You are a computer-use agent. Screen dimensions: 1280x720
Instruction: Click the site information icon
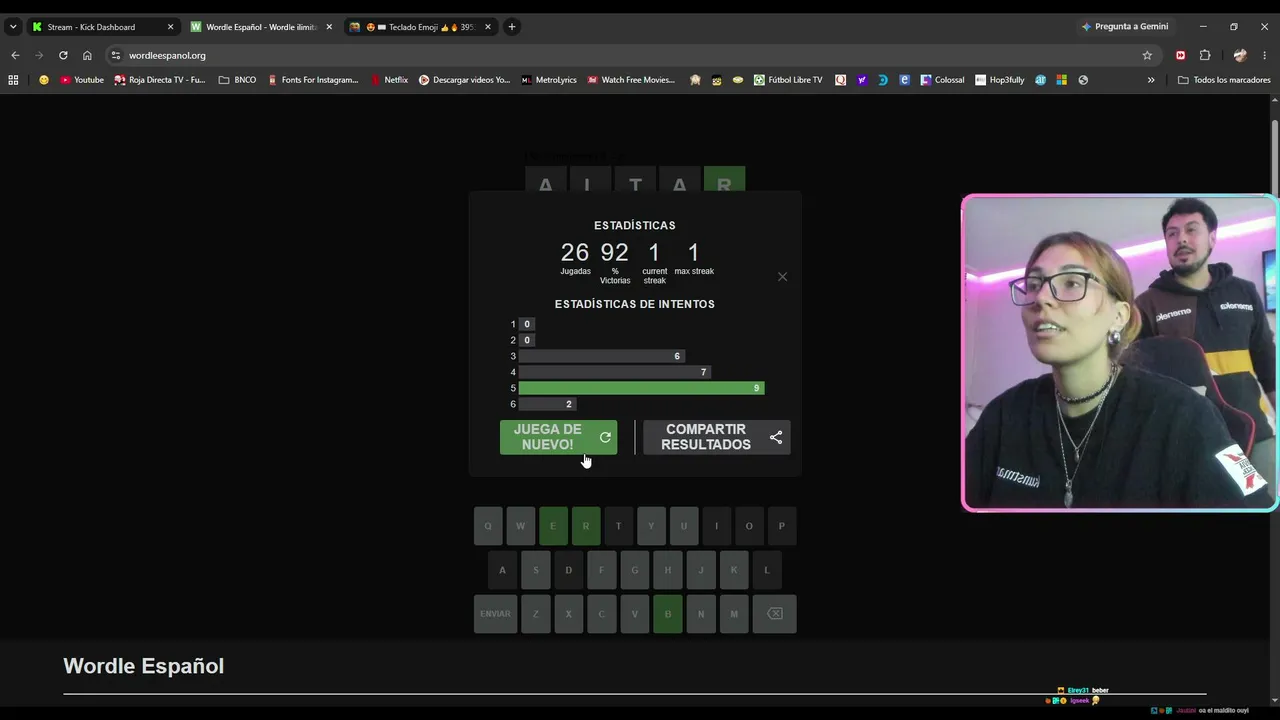coord(116,55)
